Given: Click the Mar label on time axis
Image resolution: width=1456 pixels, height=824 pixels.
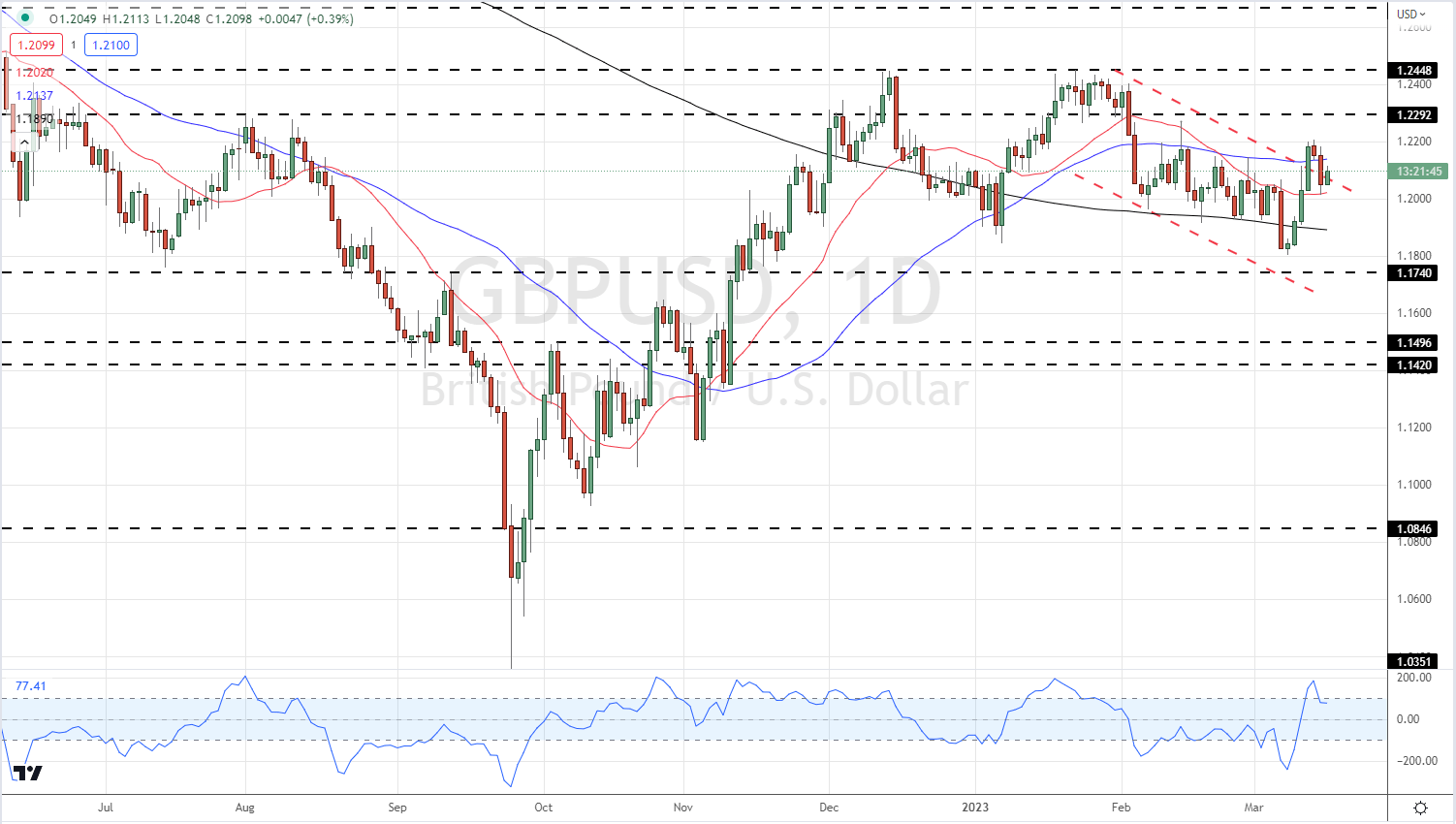Looking at the screenshot, I should click(1253, 807).
